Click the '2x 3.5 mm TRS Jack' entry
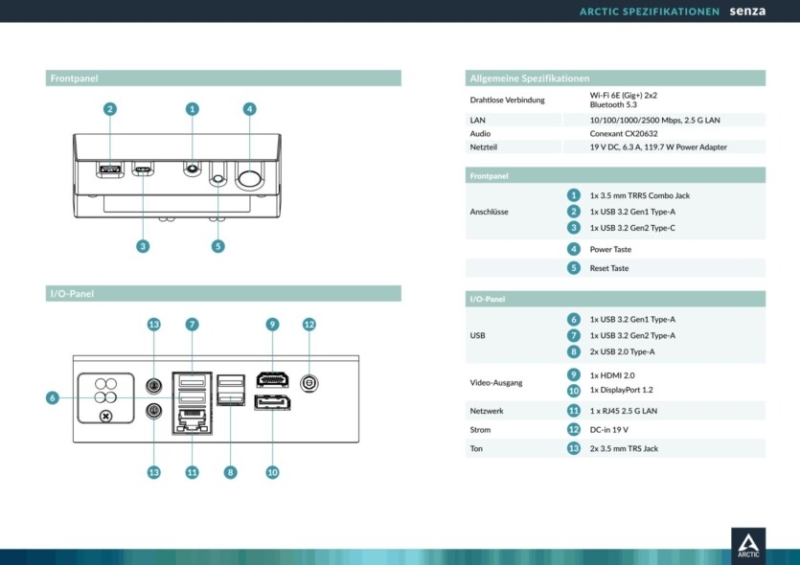800x565 pixels. 624,448
